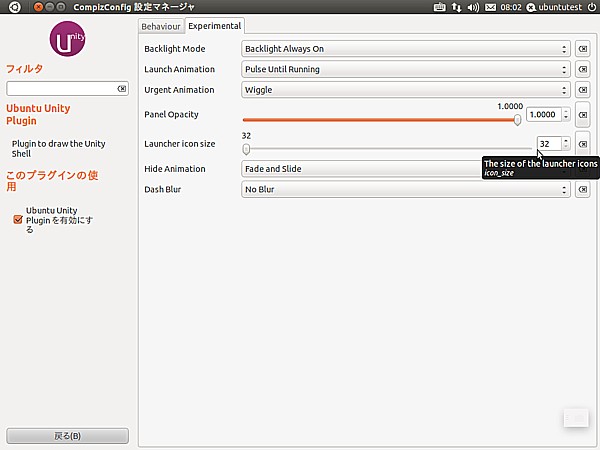Click the Unity plugin logo
Viewport: 600px width, 450px height.
click(x=67, y=39)
